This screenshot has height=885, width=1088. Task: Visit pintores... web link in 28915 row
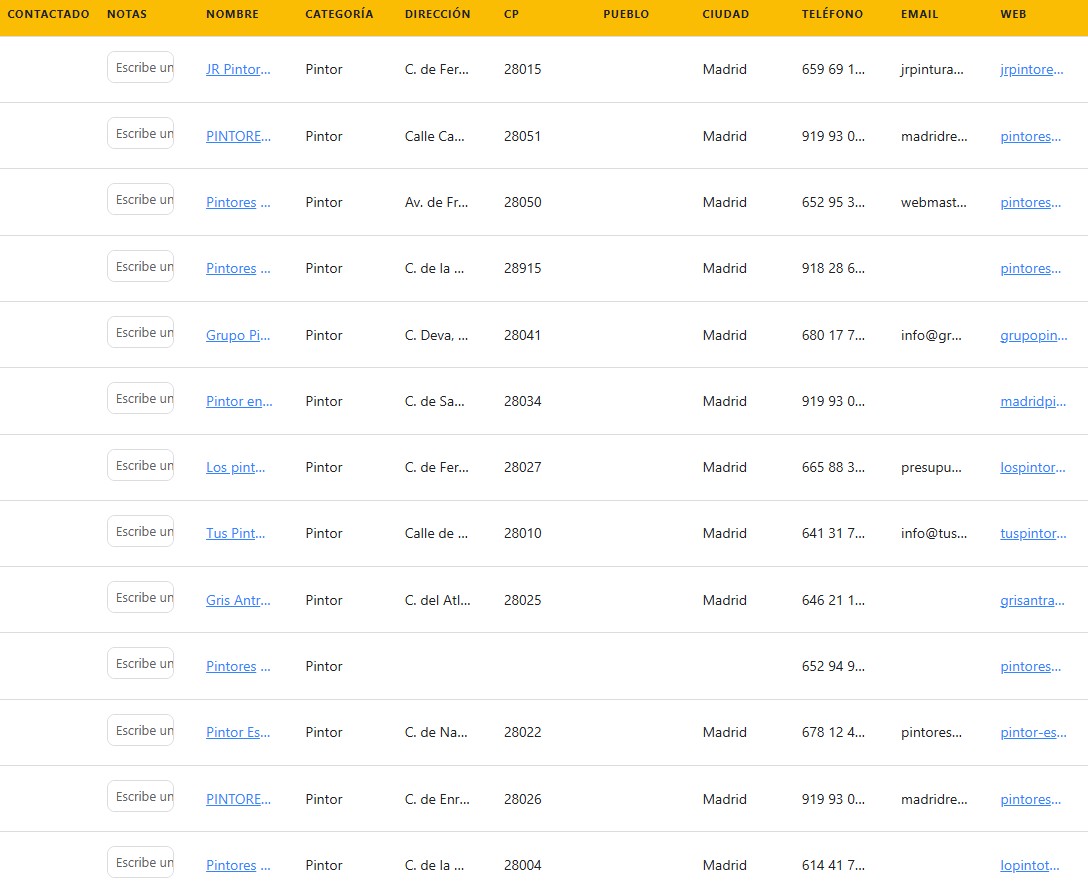1030,269
